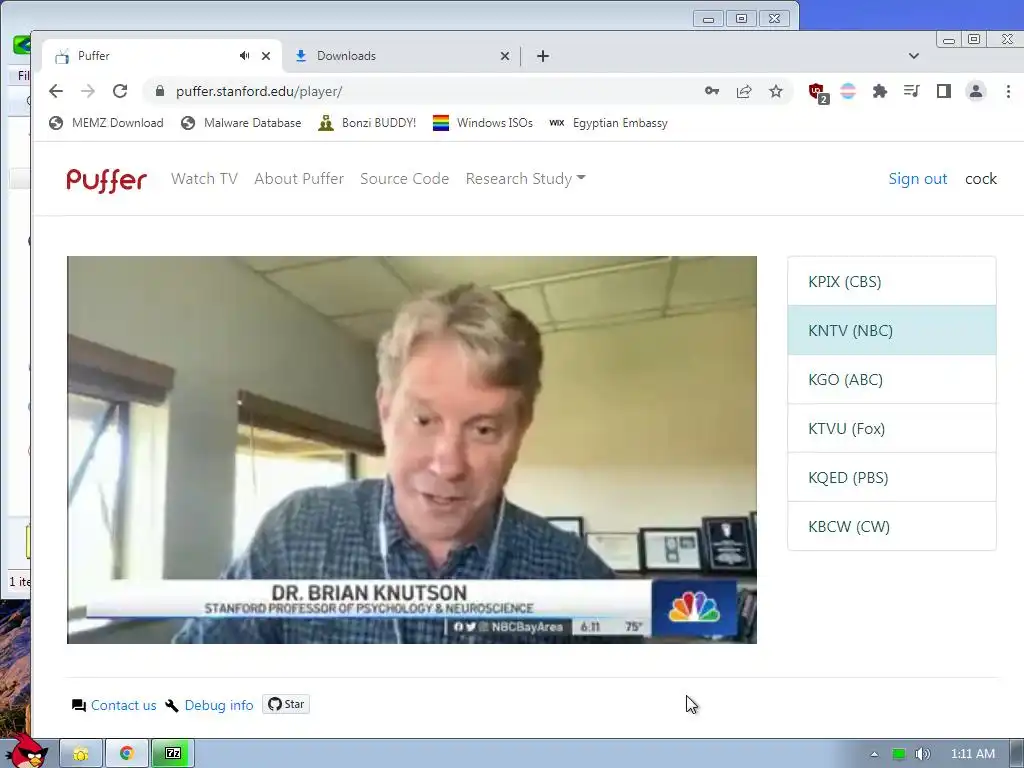This screenshot has height=768, width=1024.
Task: Open a new tab with plus button
Action: [x=543, y=56]
